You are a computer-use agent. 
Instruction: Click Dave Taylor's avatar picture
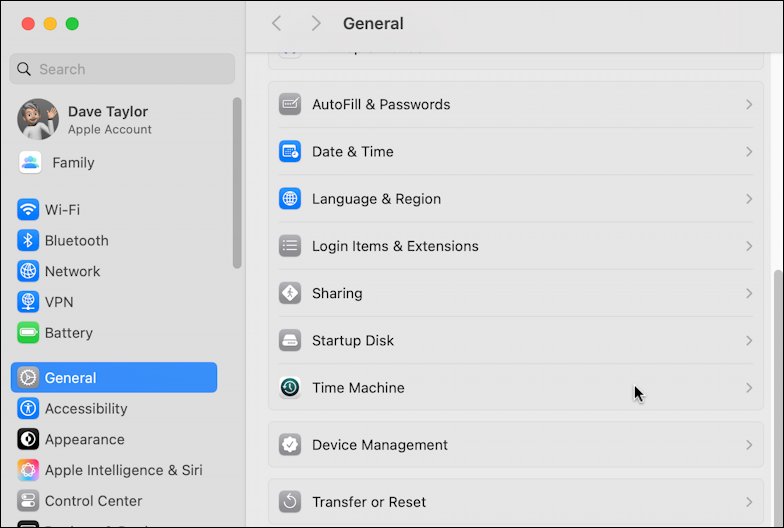coord(38,119)
